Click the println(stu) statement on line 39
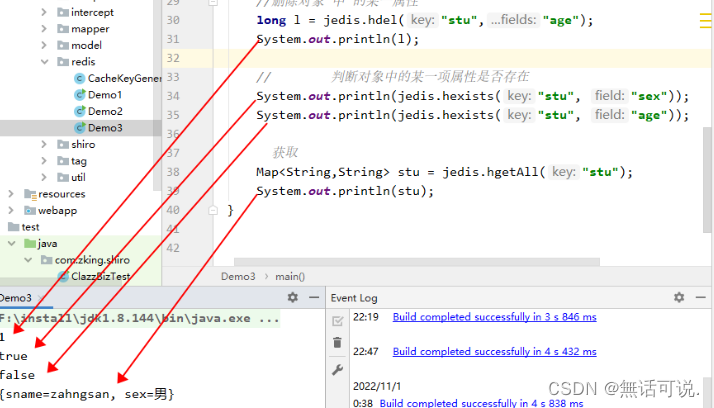 point(345,191)
